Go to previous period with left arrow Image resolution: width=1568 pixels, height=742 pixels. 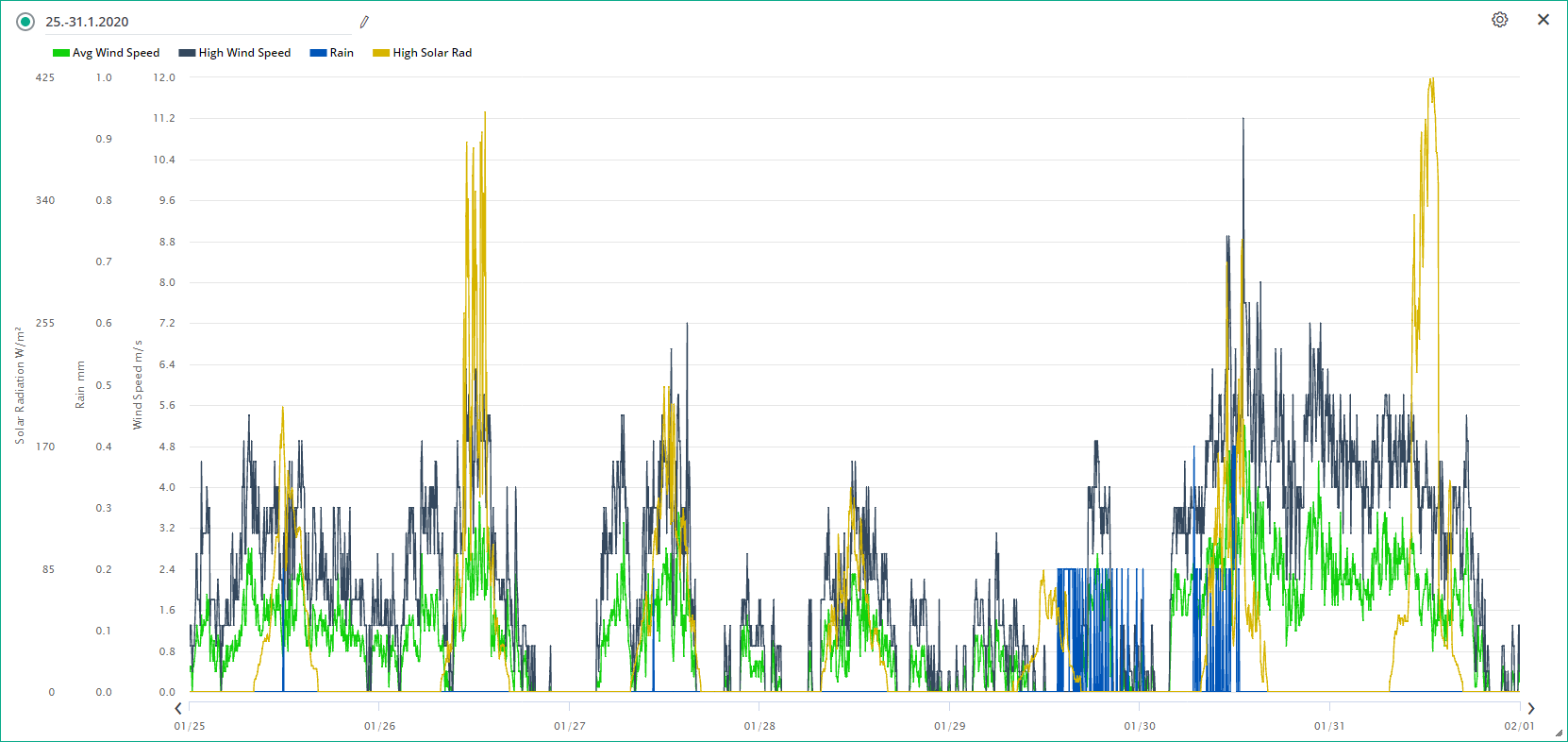pyautogui.click(x=178, y=708)
